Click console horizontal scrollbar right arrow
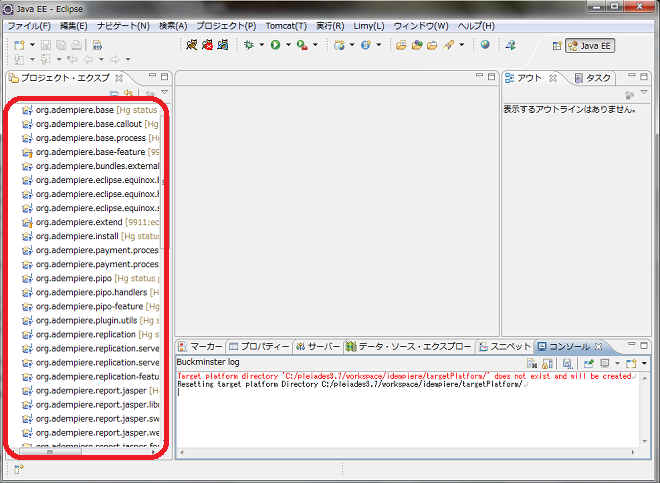 633,453
